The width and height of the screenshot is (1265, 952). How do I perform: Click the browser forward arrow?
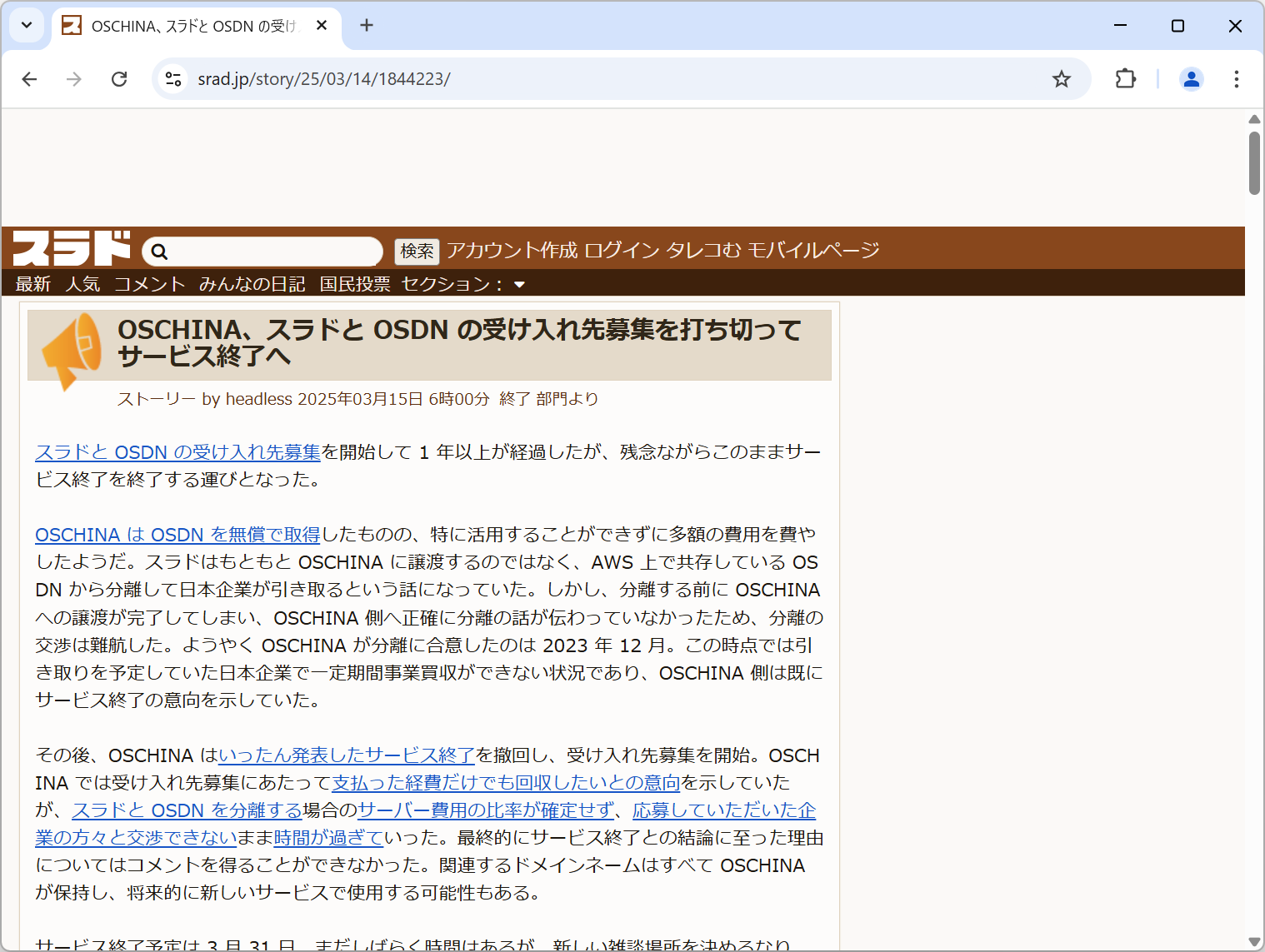(x=74, y=79)
